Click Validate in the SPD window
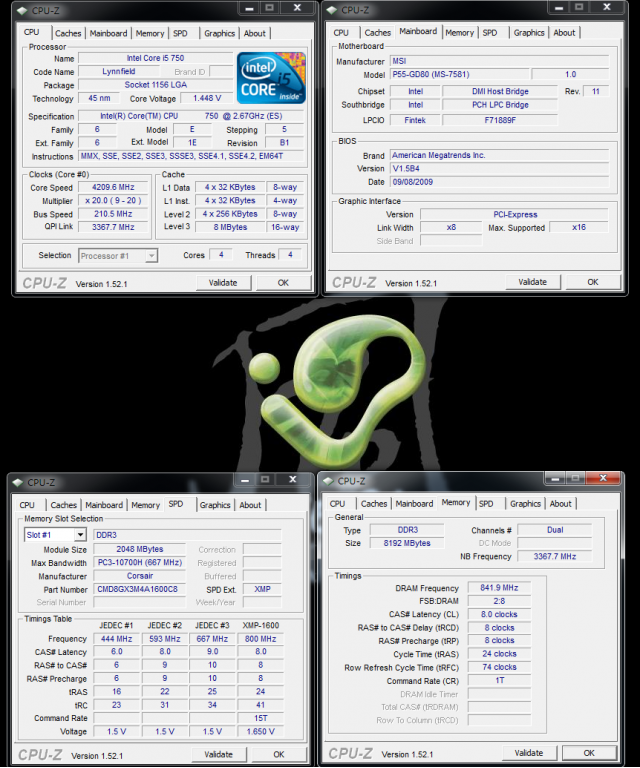Image resolution: width=640 pixels, height=768 pixels. (219, 754)
